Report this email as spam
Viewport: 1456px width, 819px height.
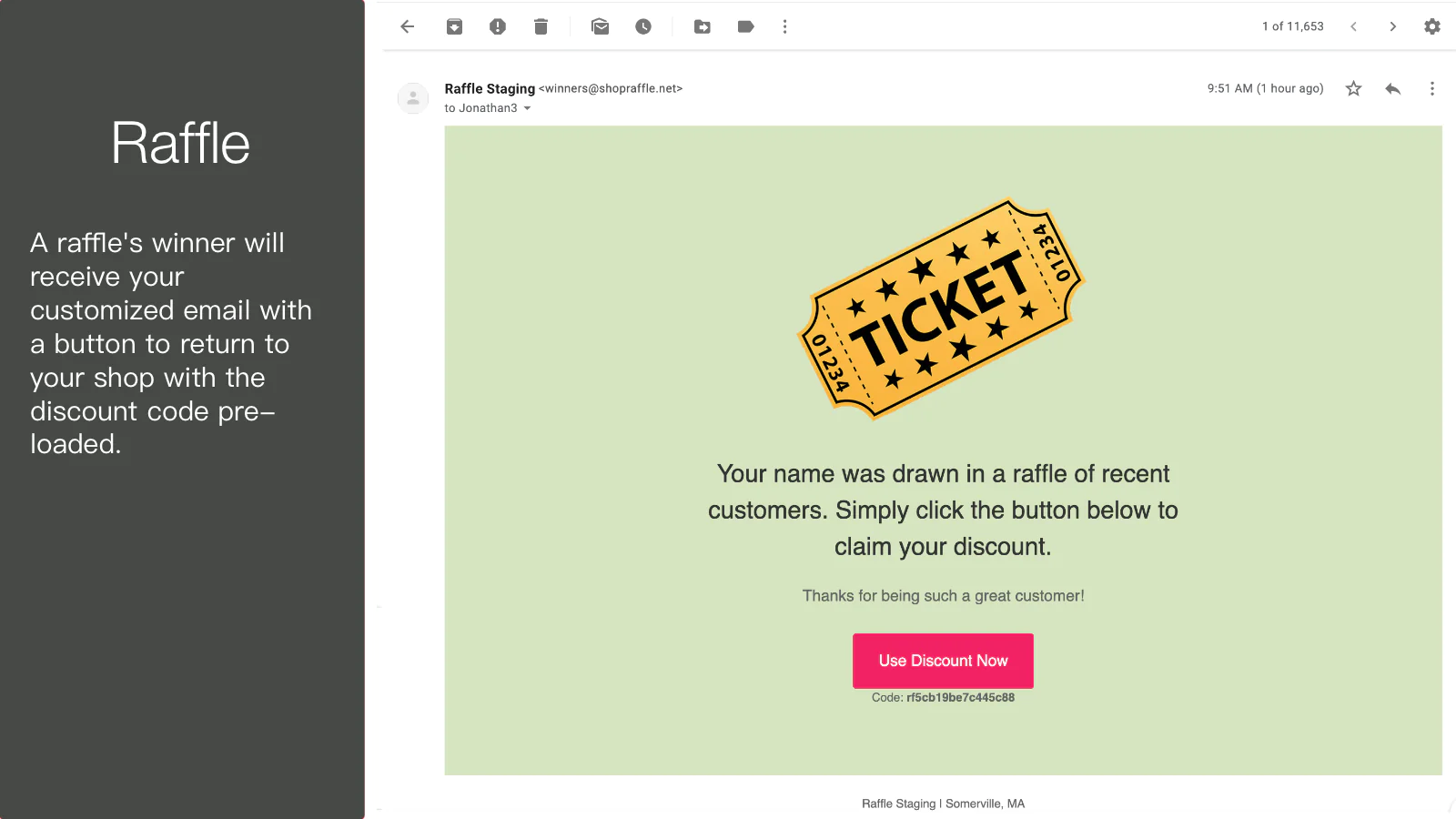tap(498, 26)
